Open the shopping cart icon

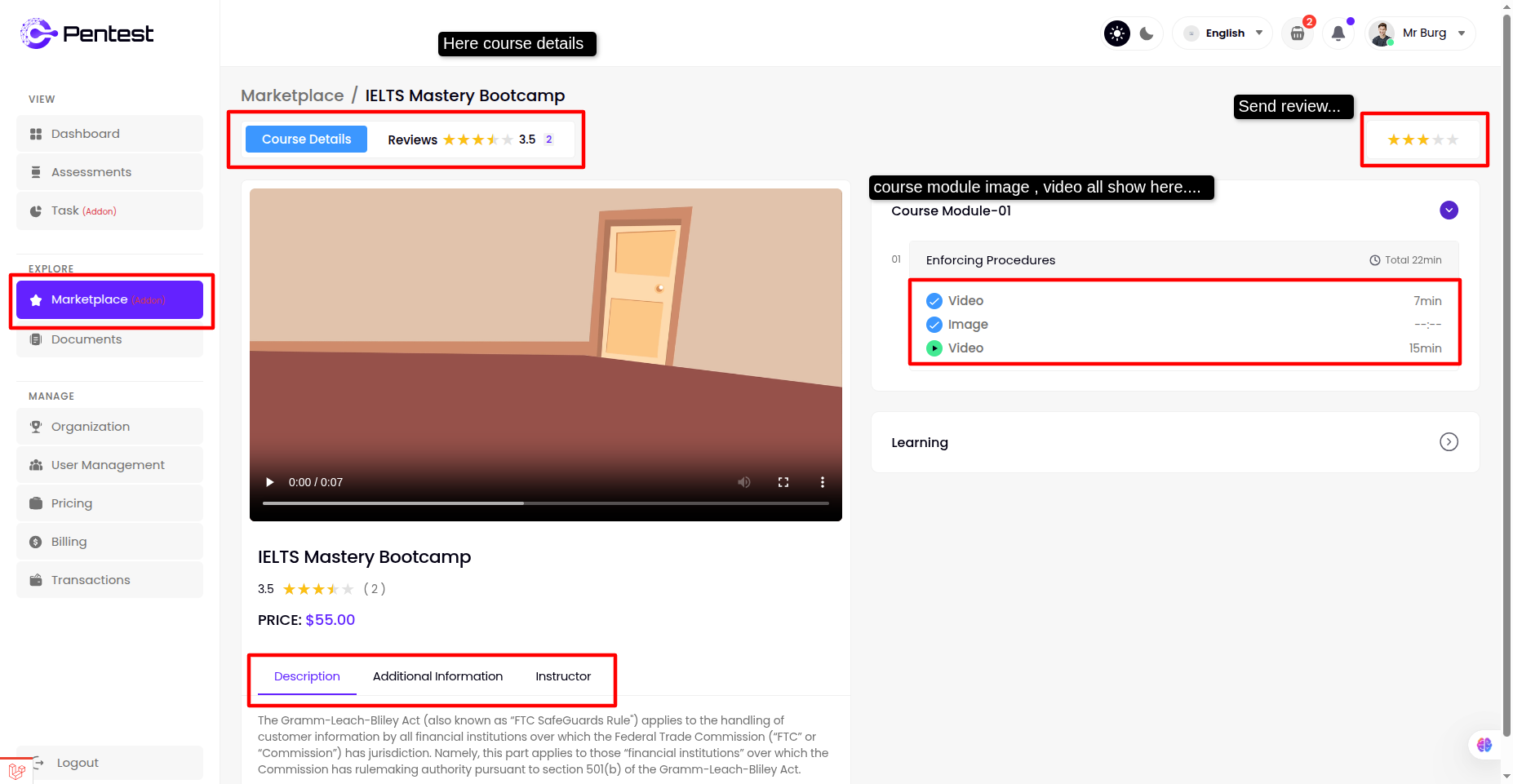(x=1297, y=33)
